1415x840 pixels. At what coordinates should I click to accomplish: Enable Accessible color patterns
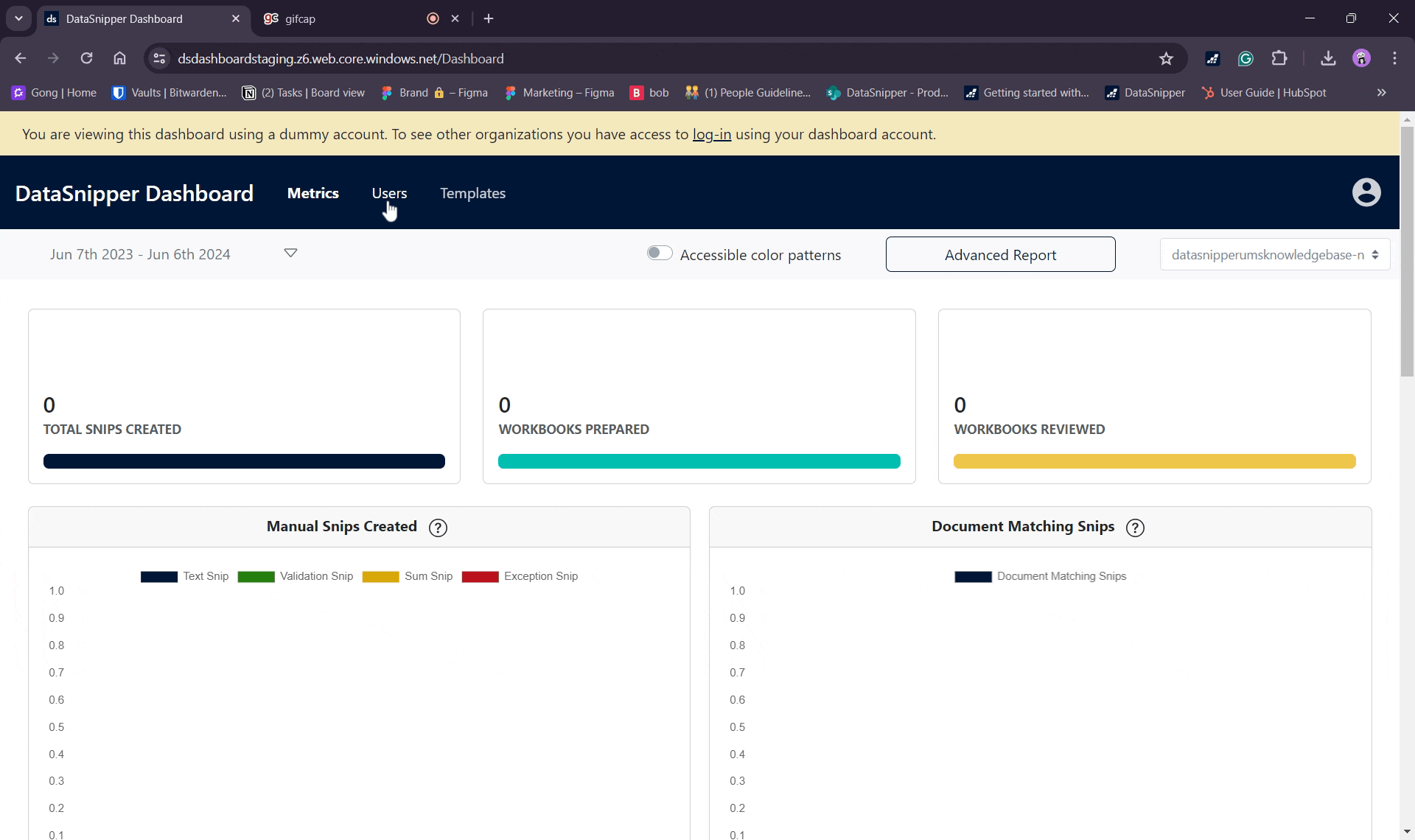pyautogui.click(x=659, y=253)
